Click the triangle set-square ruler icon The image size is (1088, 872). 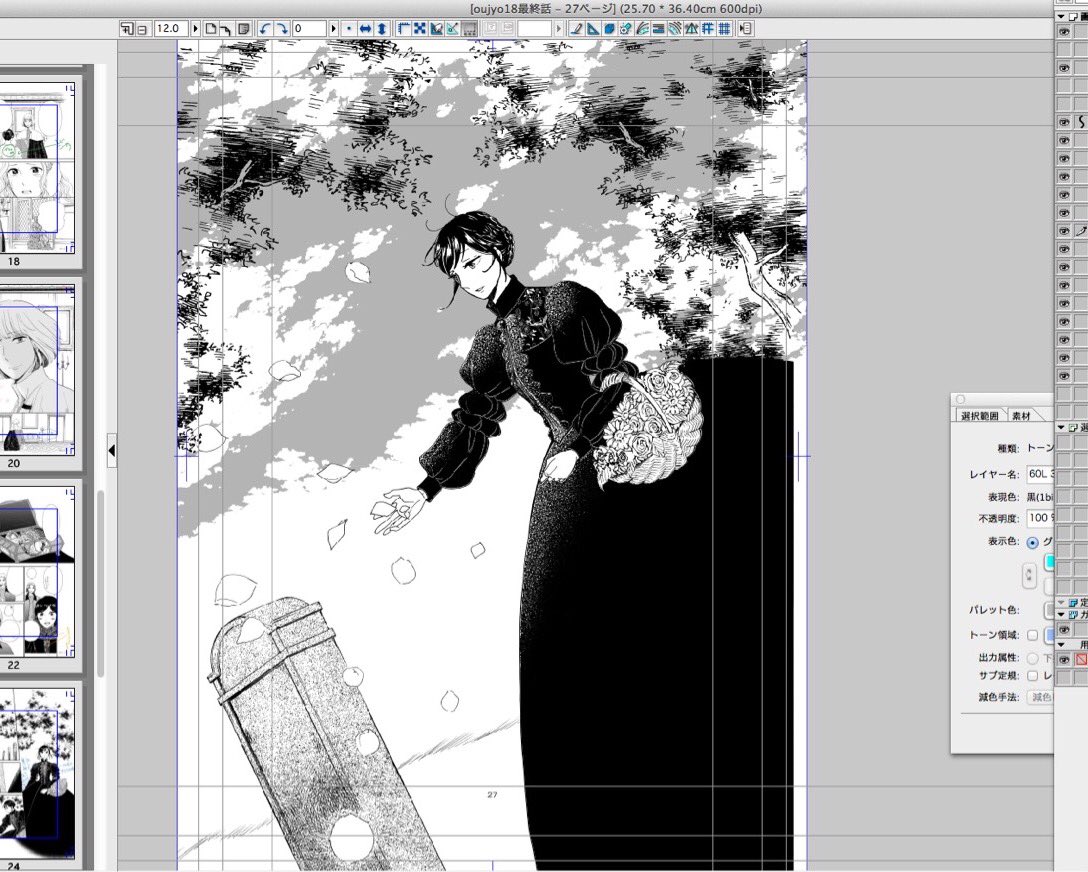pos(593,28)
